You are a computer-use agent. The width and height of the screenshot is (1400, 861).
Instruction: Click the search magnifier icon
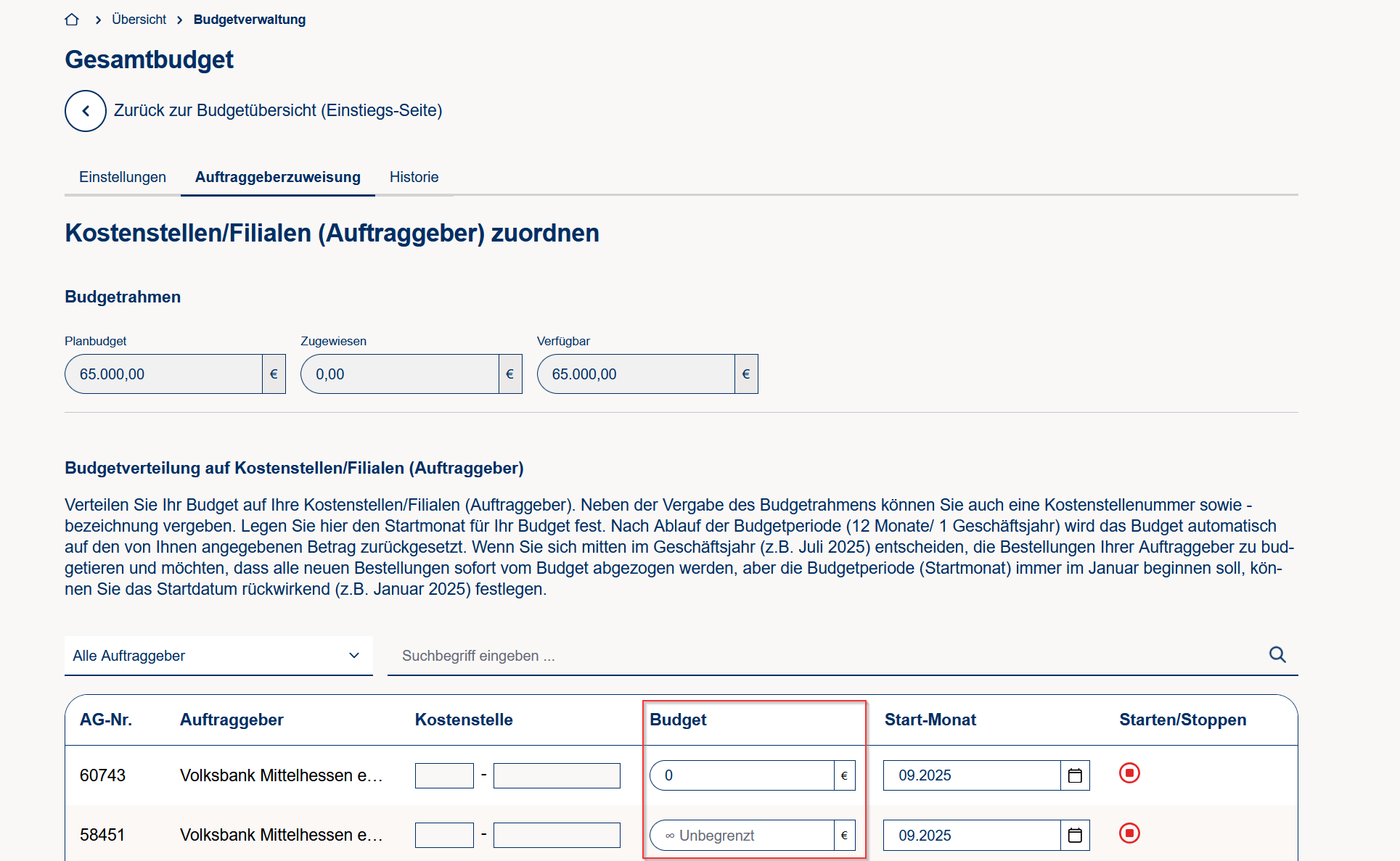tap(1277, 655)
